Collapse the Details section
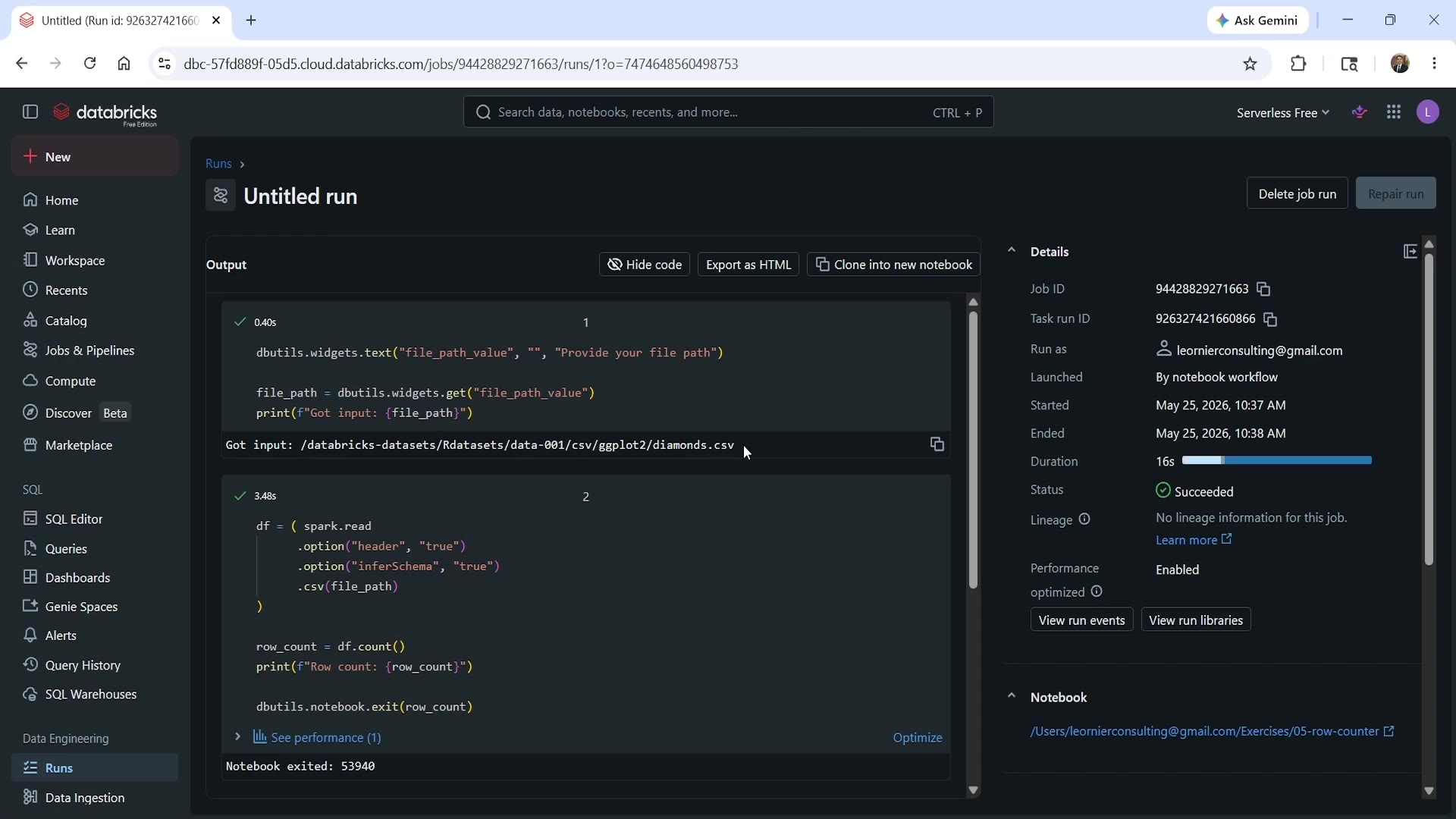 [1011, 250]
